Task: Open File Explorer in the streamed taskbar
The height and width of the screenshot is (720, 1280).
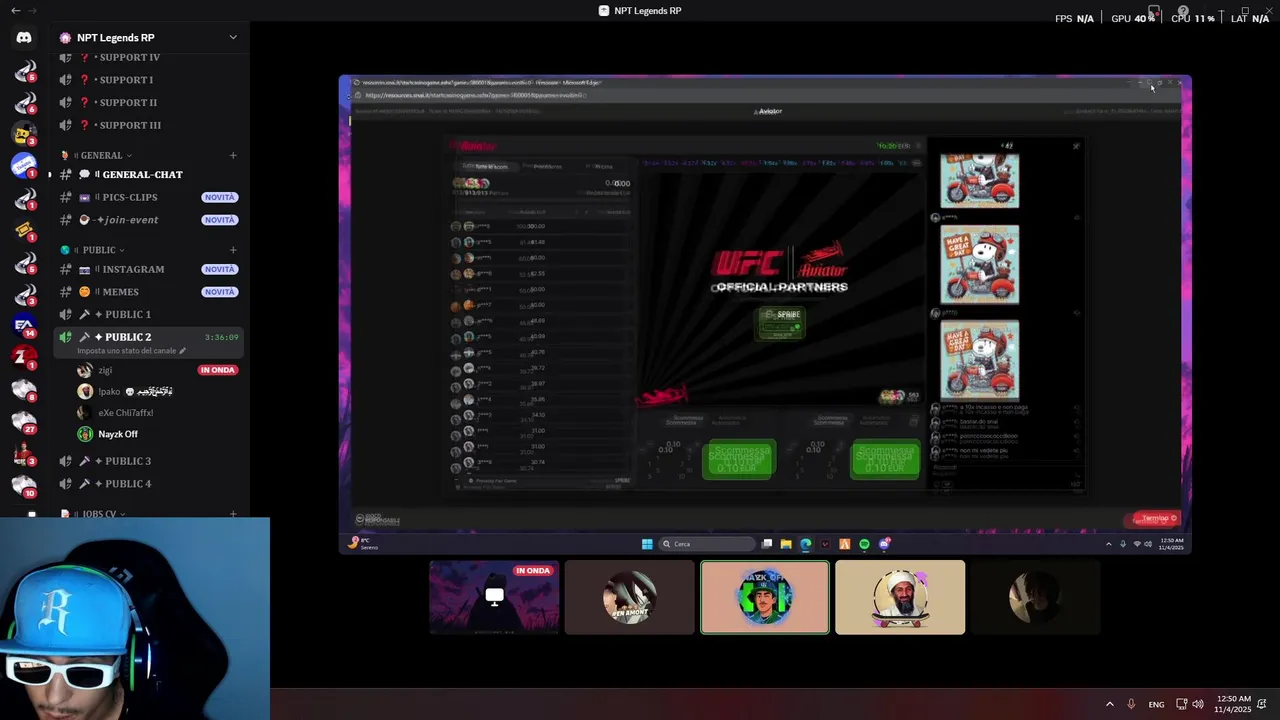Action: [786, 544]
